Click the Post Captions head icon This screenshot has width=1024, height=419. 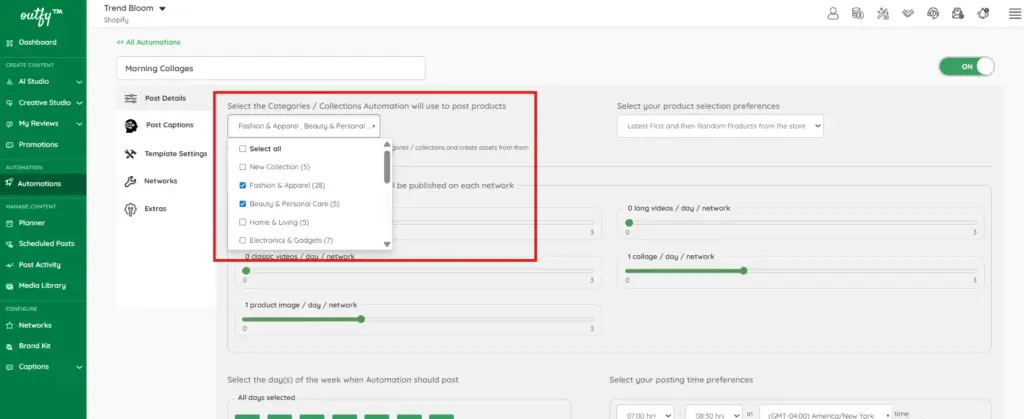click(131, 125)
